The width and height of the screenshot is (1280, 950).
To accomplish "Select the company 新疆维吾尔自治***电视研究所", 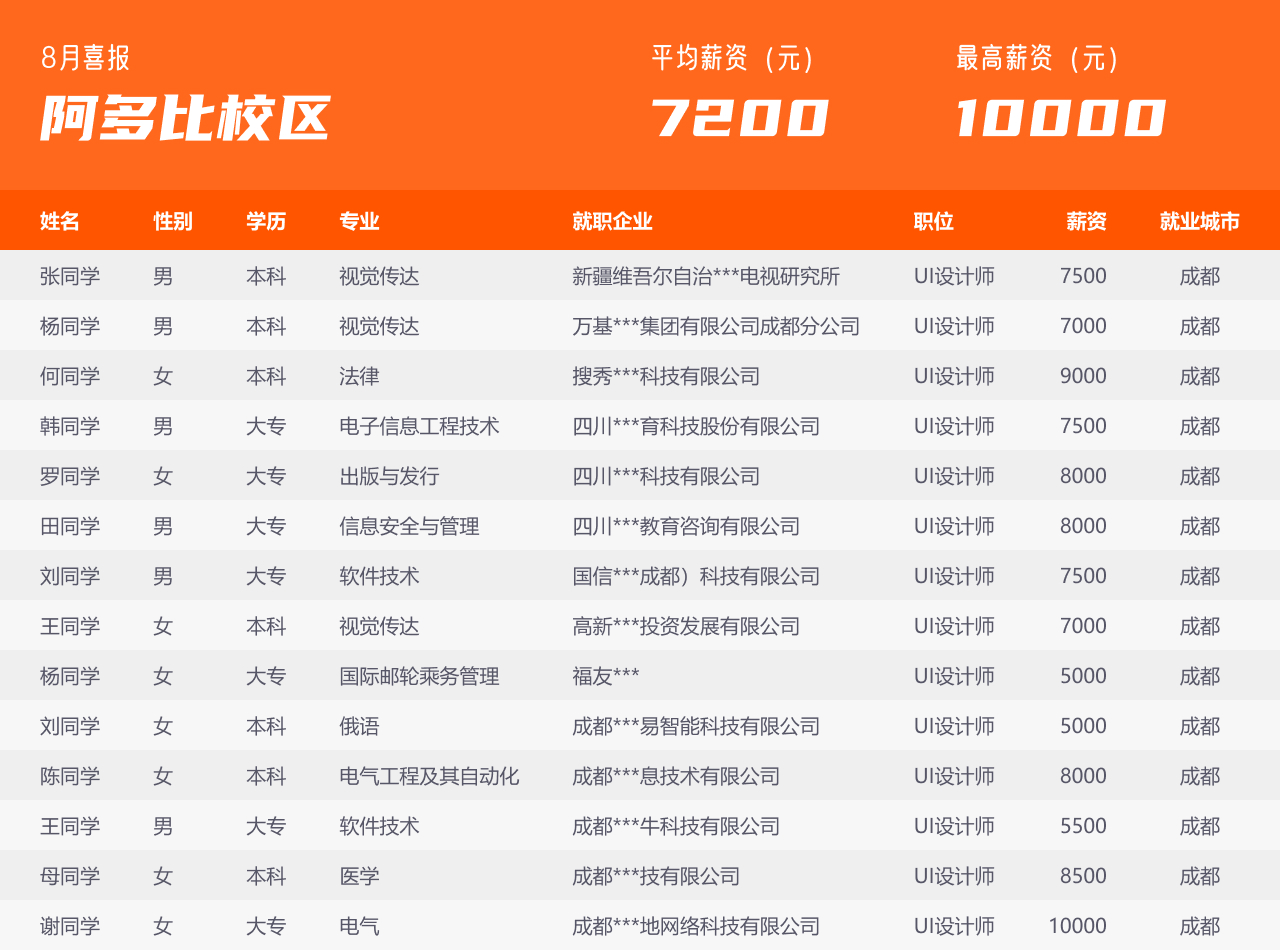I will pyautogui.click(x=706, y=276).
